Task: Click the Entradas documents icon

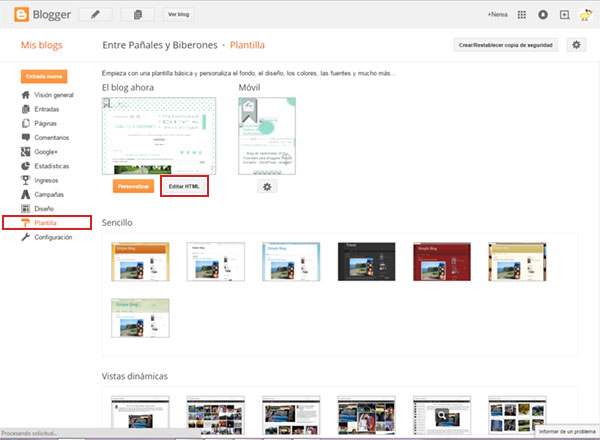Action: tap(26, 109)
